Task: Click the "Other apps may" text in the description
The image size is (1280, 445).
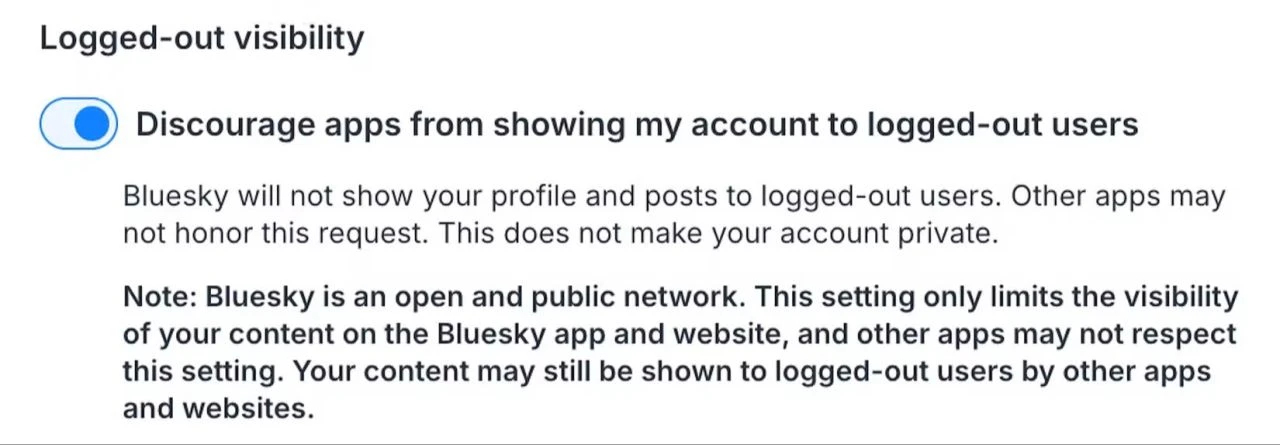Action: pyautogui.click(x=1117, y=196)
